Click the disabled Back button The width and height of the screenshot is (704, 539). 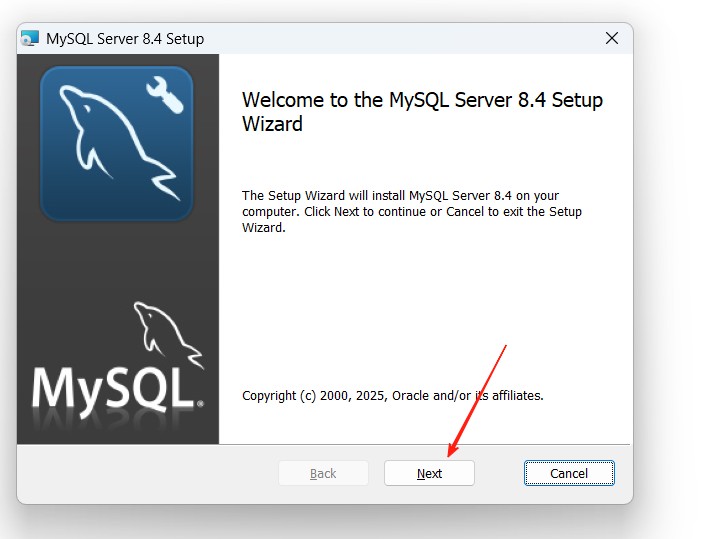(323, 473)
